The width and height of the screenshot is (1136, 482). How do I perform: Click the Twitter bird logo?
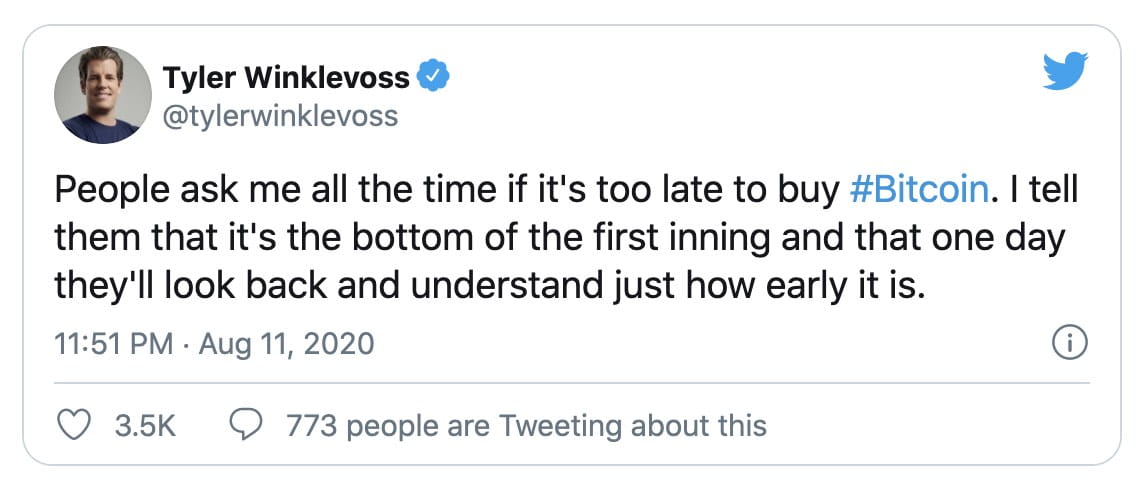click(x=1064, y=71)
